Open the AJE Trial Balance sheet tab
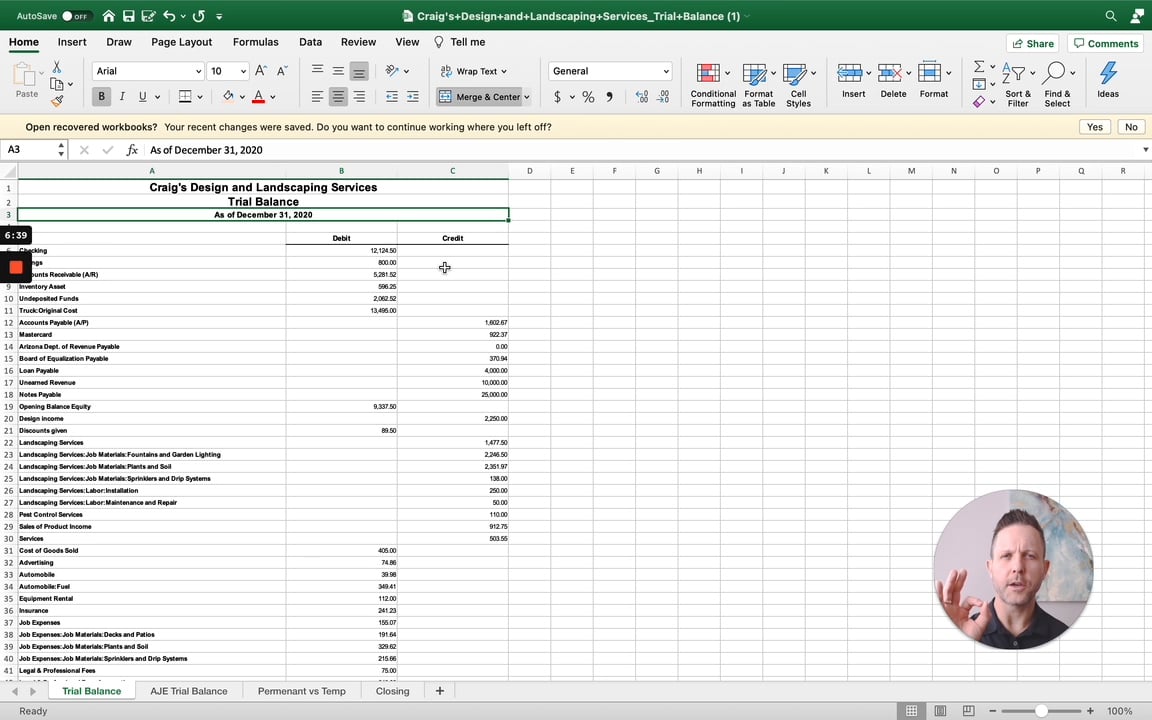Image resolution: width=1152 pixels, height=720 pixels. tap(189, 691)
